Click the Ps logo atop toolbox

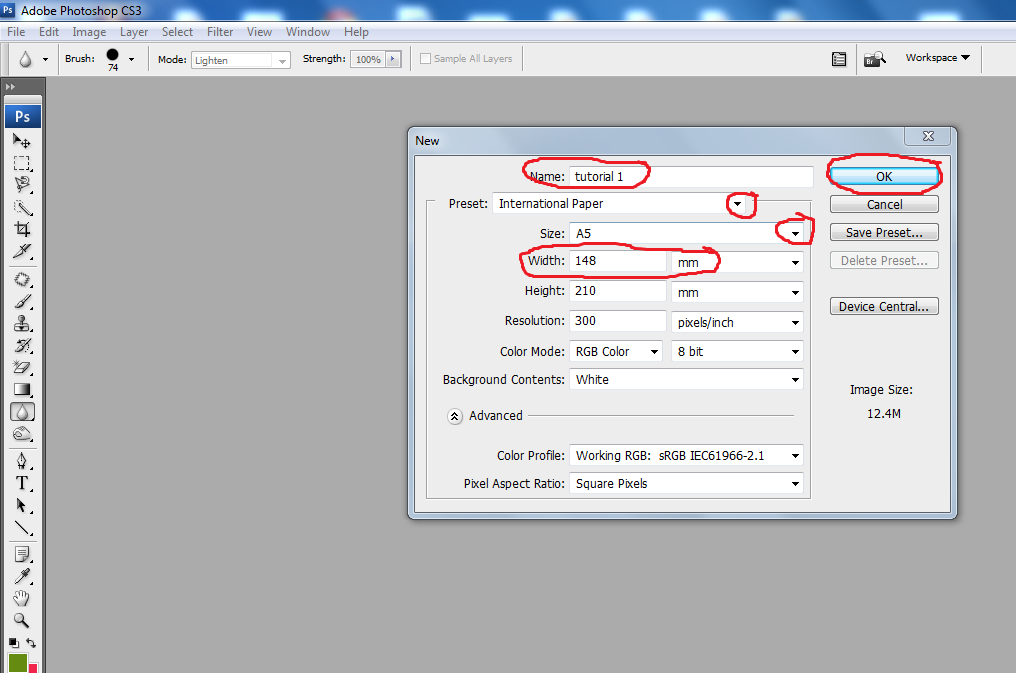pos(23,117)
